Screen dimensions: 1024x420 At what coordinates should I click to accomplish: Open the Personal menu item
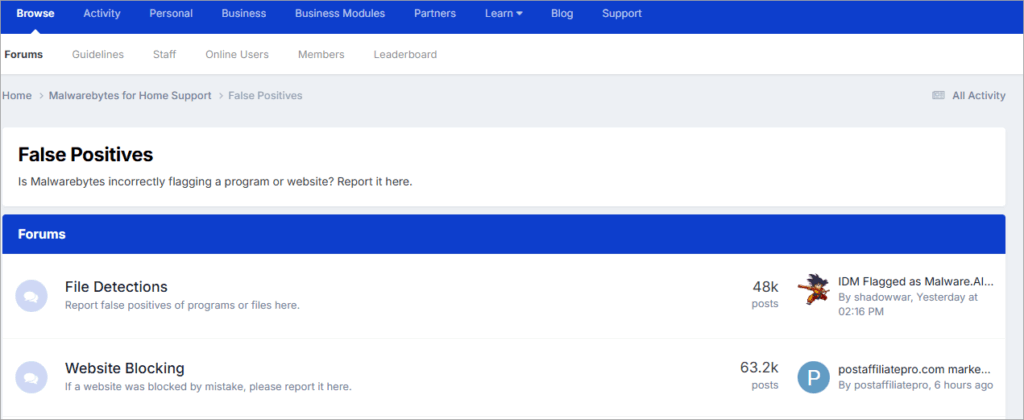(x=171, y=13)
